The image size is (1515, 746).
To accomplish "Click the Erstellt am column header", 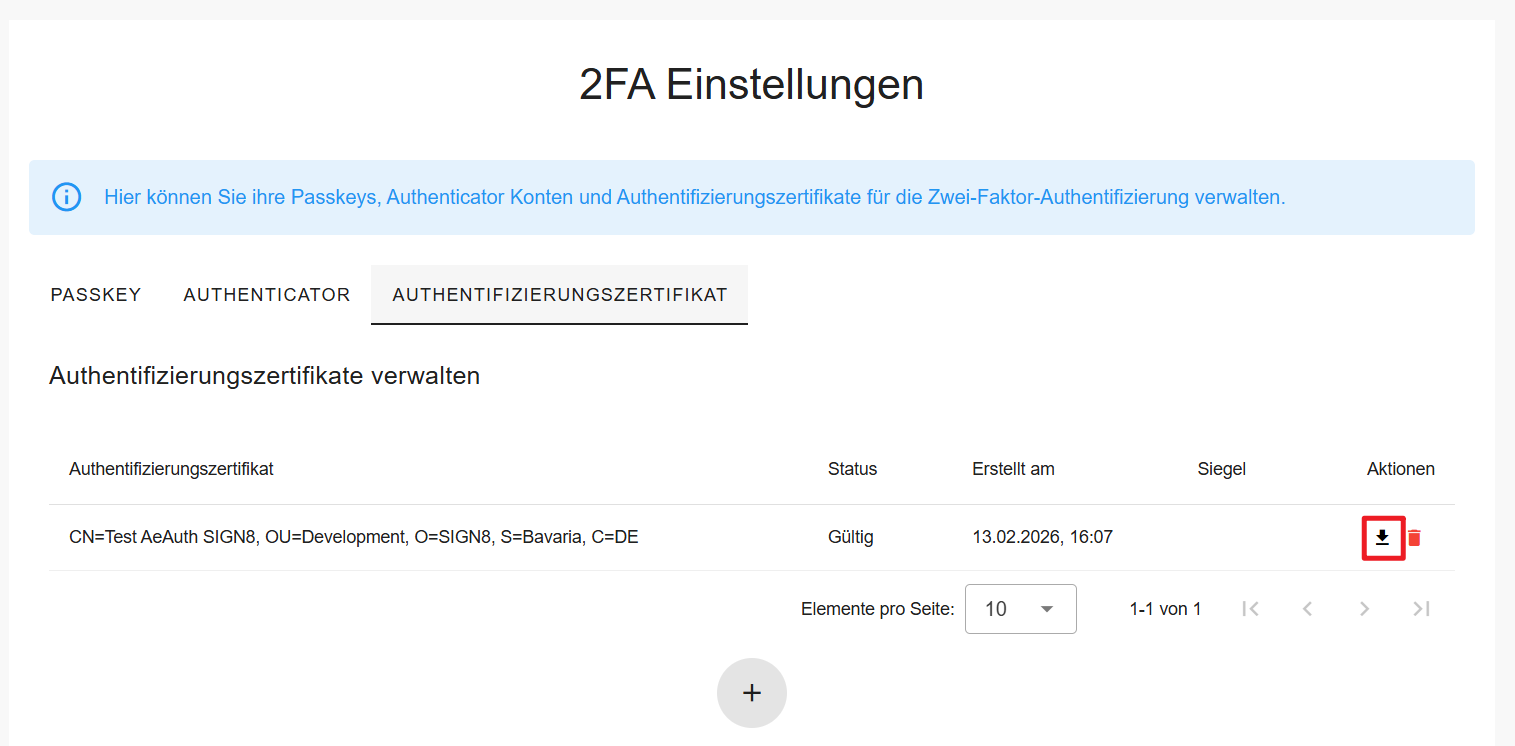I will pyautogui.click(x=1013, y=469).
